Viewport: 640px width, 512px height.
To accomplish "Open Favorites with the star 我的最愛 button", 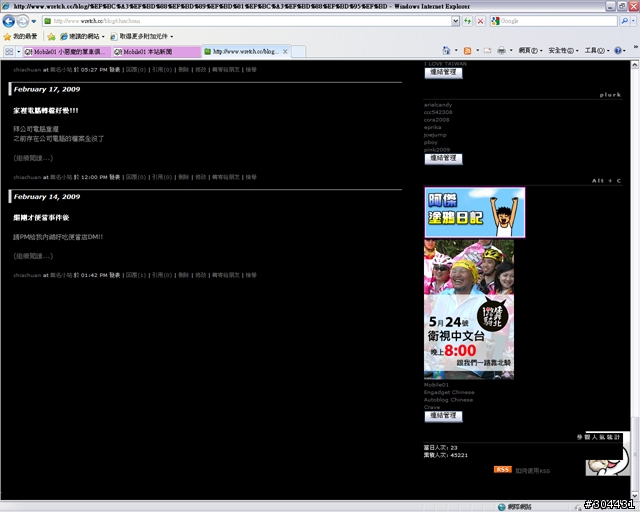I will pyautogui.click(x=20, y=36).
